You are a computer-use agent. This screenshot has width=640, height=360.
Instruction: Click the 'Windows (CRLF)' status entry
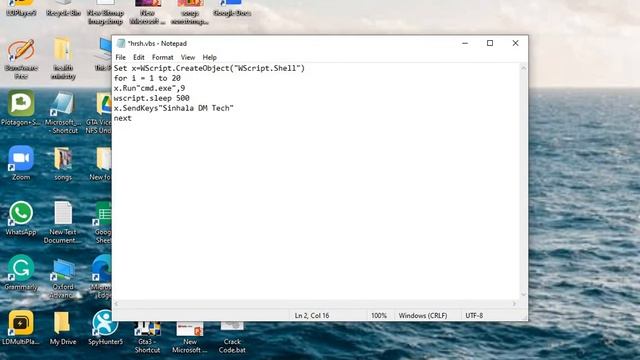tap(423, 316)
